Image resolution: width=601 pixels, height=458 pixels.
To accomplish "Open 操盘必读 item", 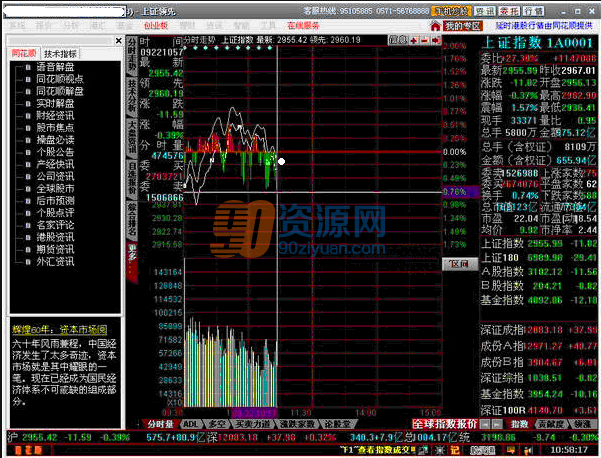I will [x=55, y=140].
